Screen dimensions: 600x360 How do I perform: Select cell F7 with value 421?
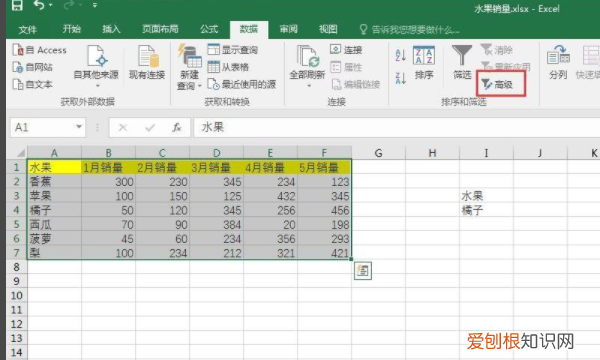tap(324, 253)
